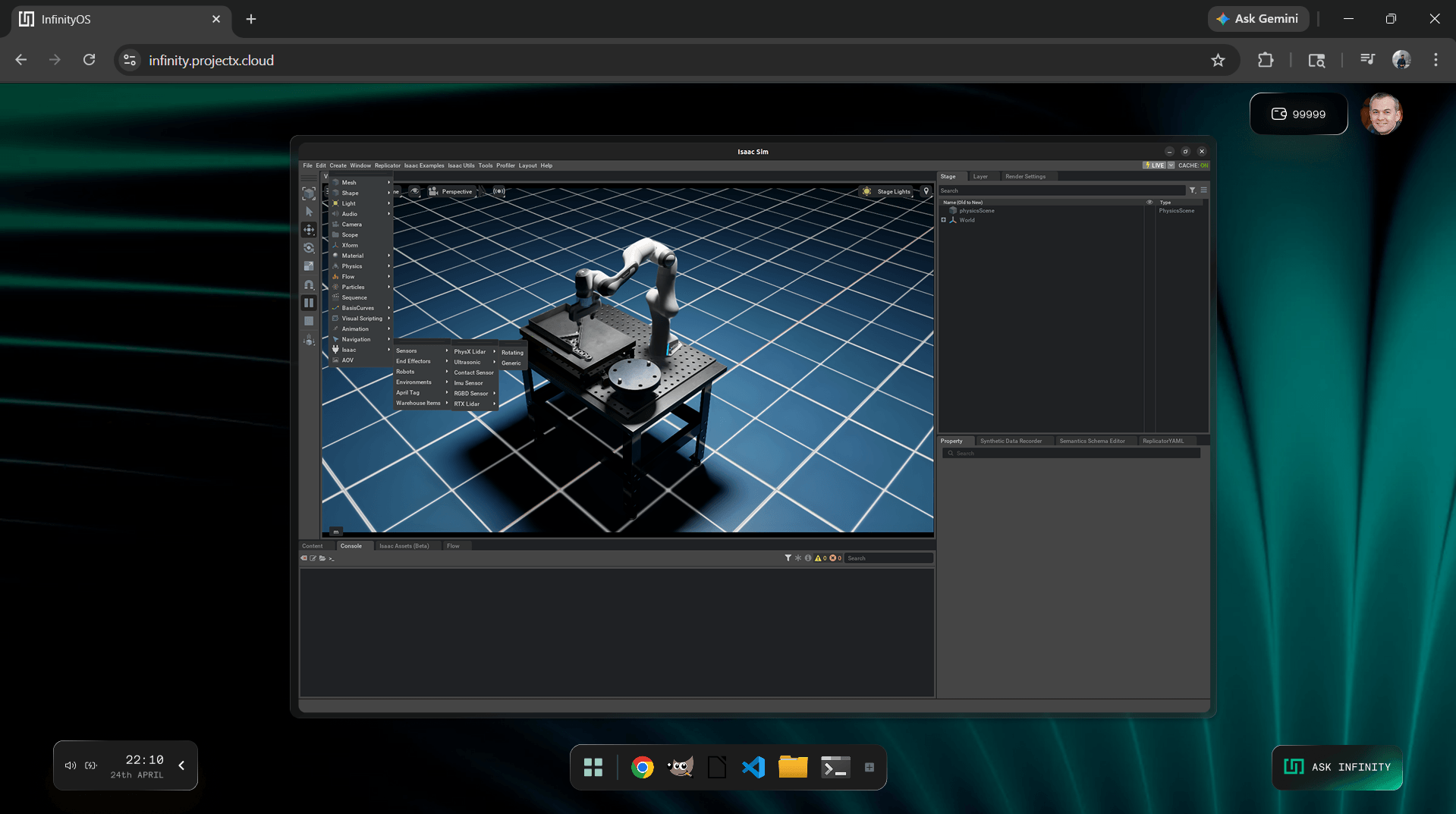Toggle console info message filter

(808, 558)
